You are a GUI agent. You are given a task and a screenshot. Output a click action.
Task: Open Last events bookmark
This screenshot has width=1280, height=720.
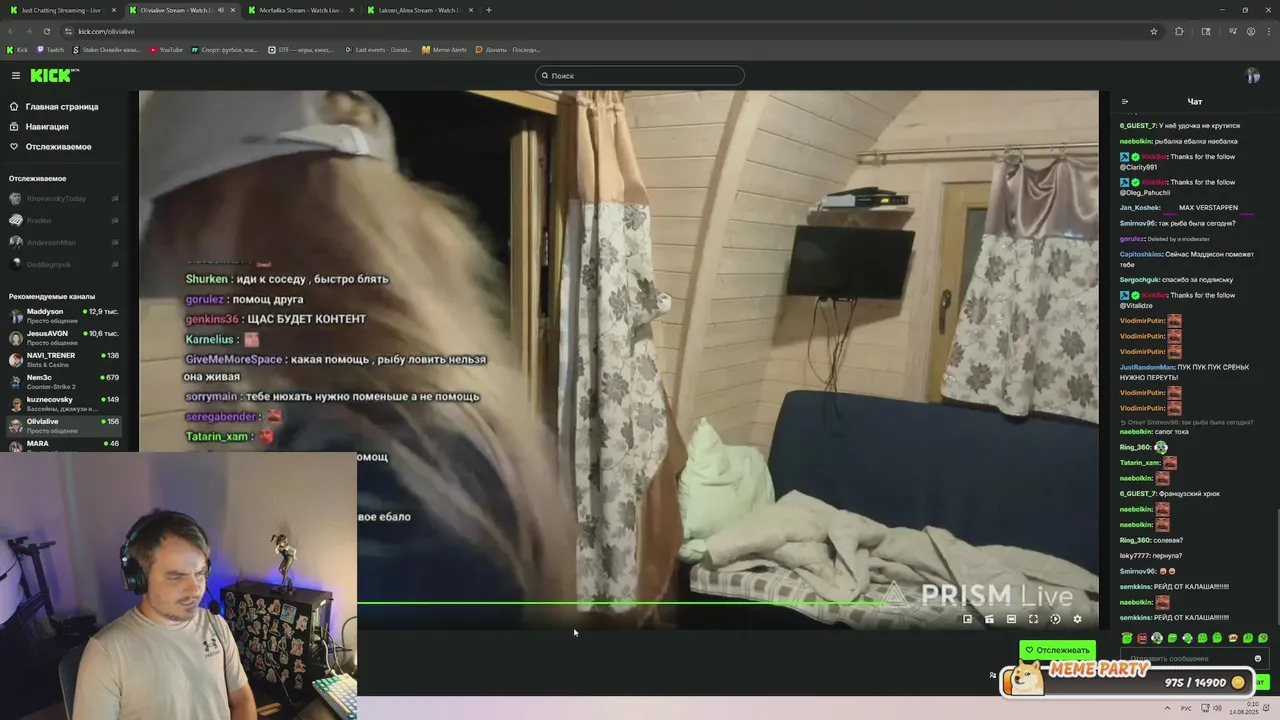pyautogui.click(x=378, y=49)
